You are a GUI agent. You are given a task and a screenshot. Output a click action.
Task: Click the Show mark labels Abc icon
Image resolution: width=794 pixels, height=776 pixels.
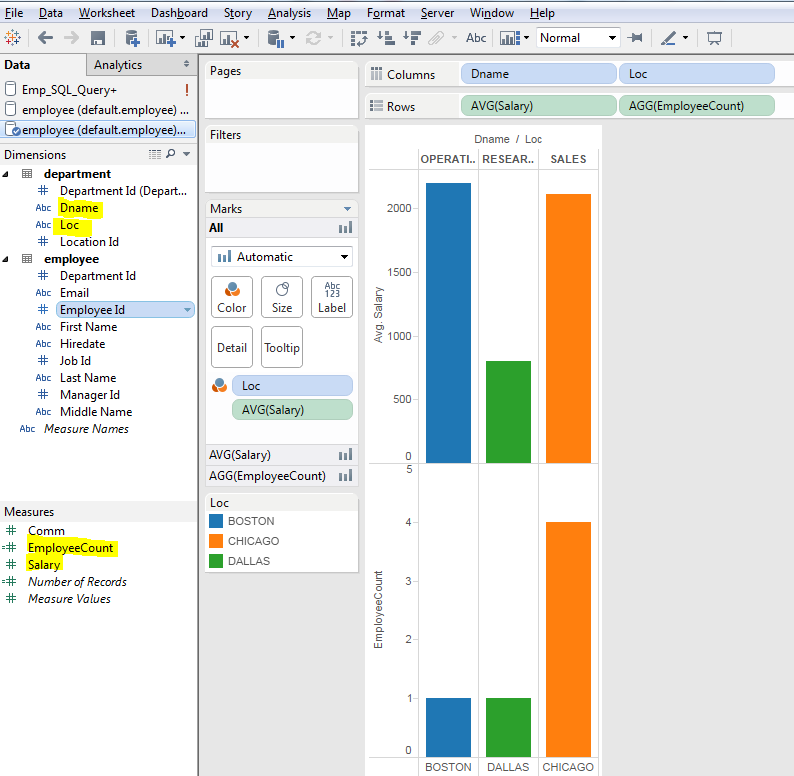(476, 38)
